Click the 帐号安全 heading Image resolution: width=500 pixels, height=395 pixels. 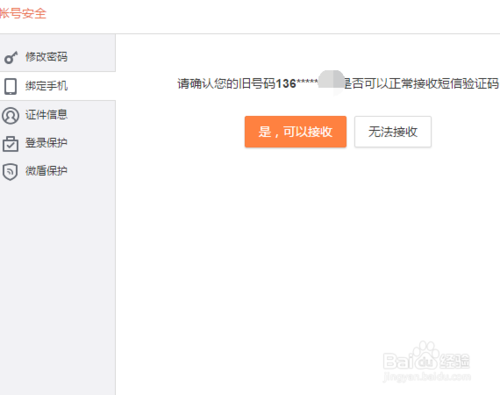[23, 14]
